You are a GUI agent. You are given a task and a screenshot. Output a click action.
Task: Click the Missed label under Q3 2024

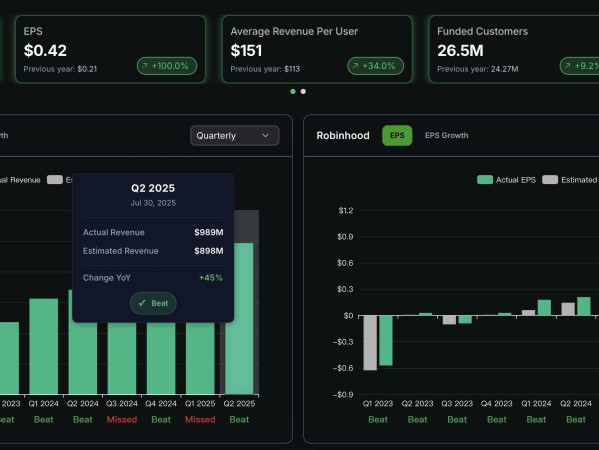(122, 419)
